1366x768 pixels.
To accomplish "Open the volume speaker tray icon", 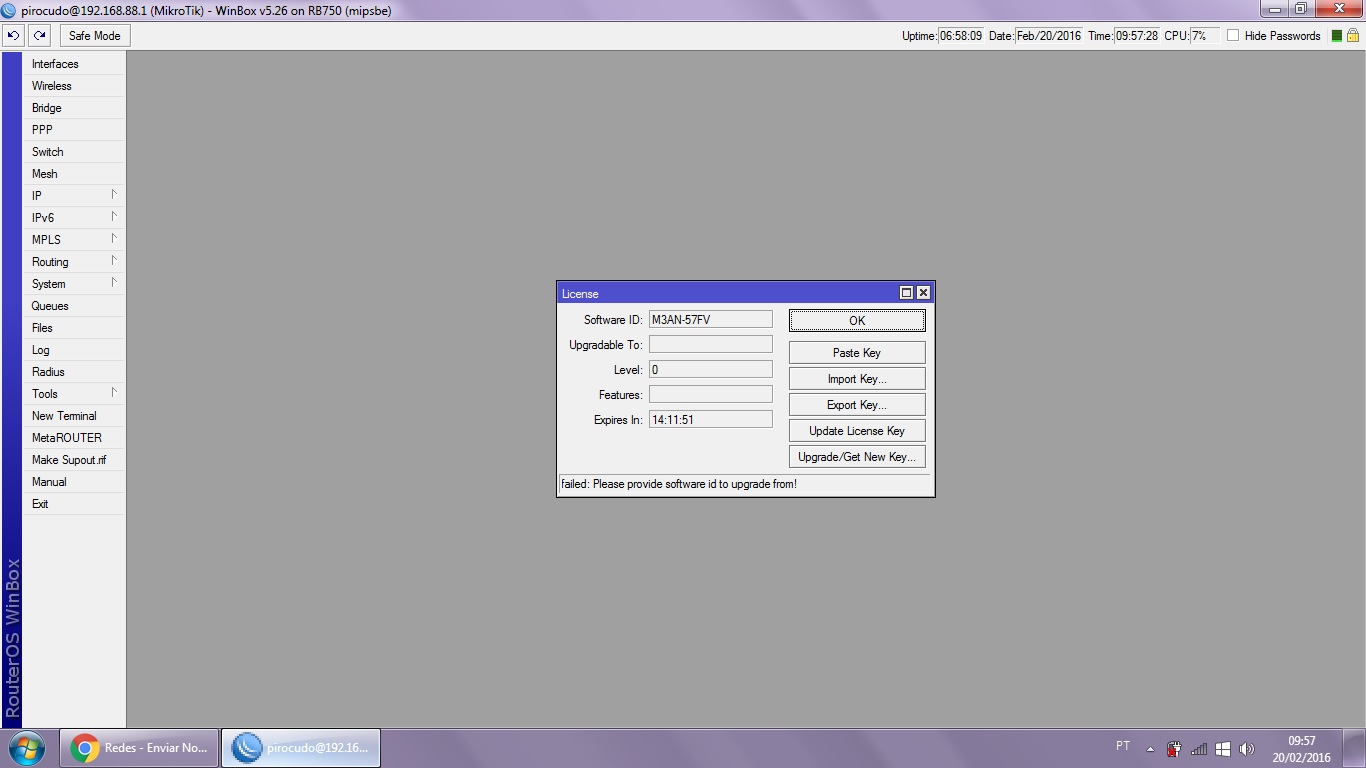I will (1246, 748).
